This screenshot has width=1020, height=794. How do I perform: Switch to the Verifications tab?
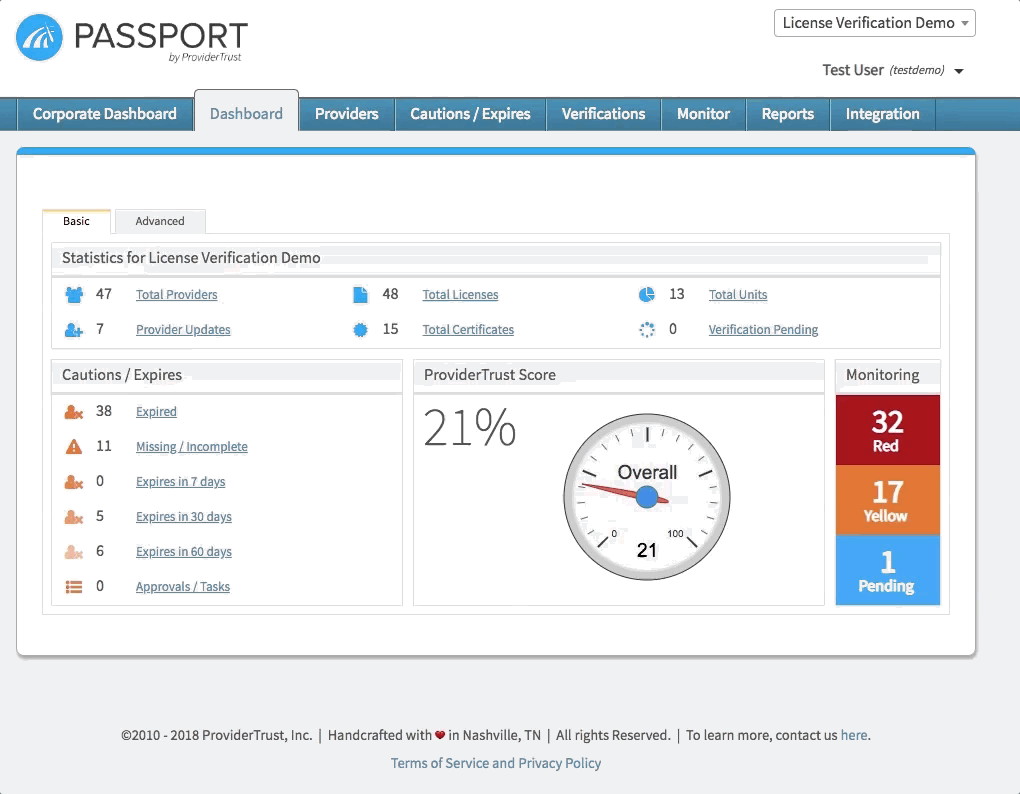[604, 114]
